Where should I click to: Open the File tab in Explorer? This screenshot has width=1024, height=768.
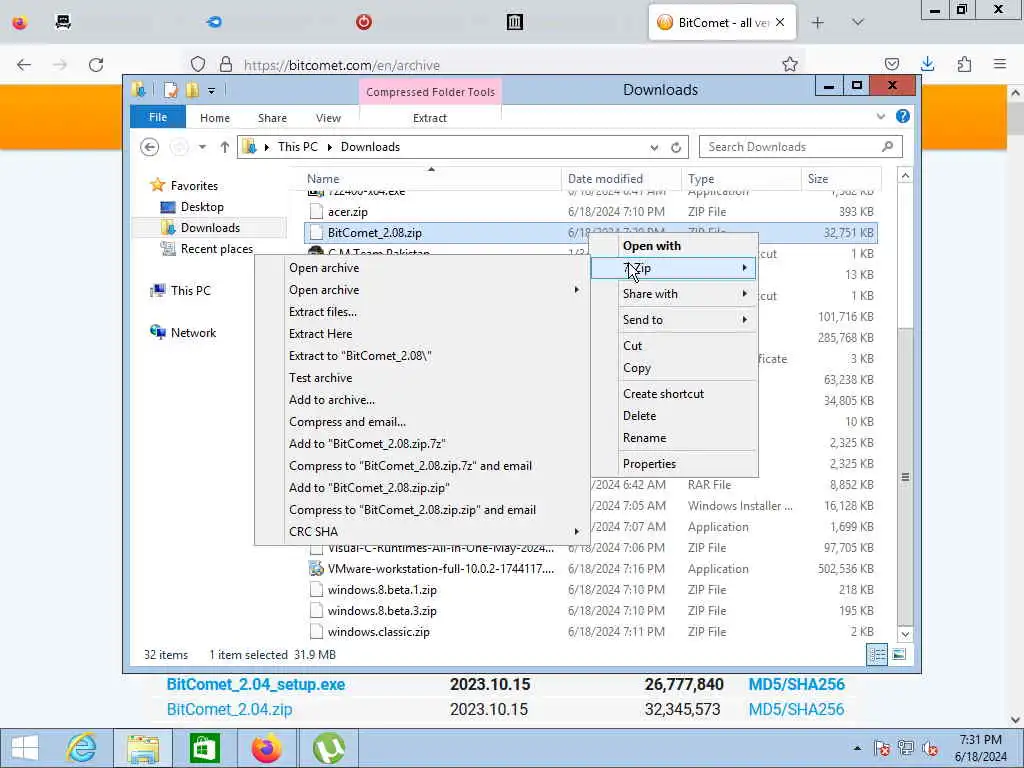click(158, 118)
